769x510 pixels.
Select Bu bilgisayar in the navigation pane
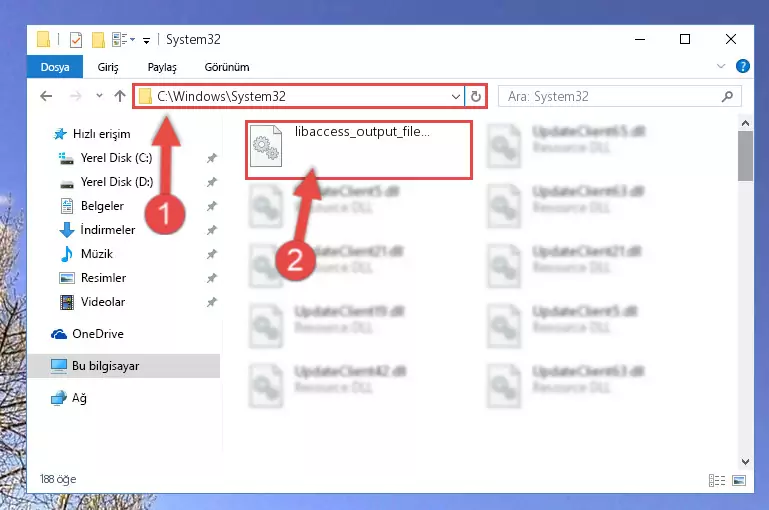124,366
